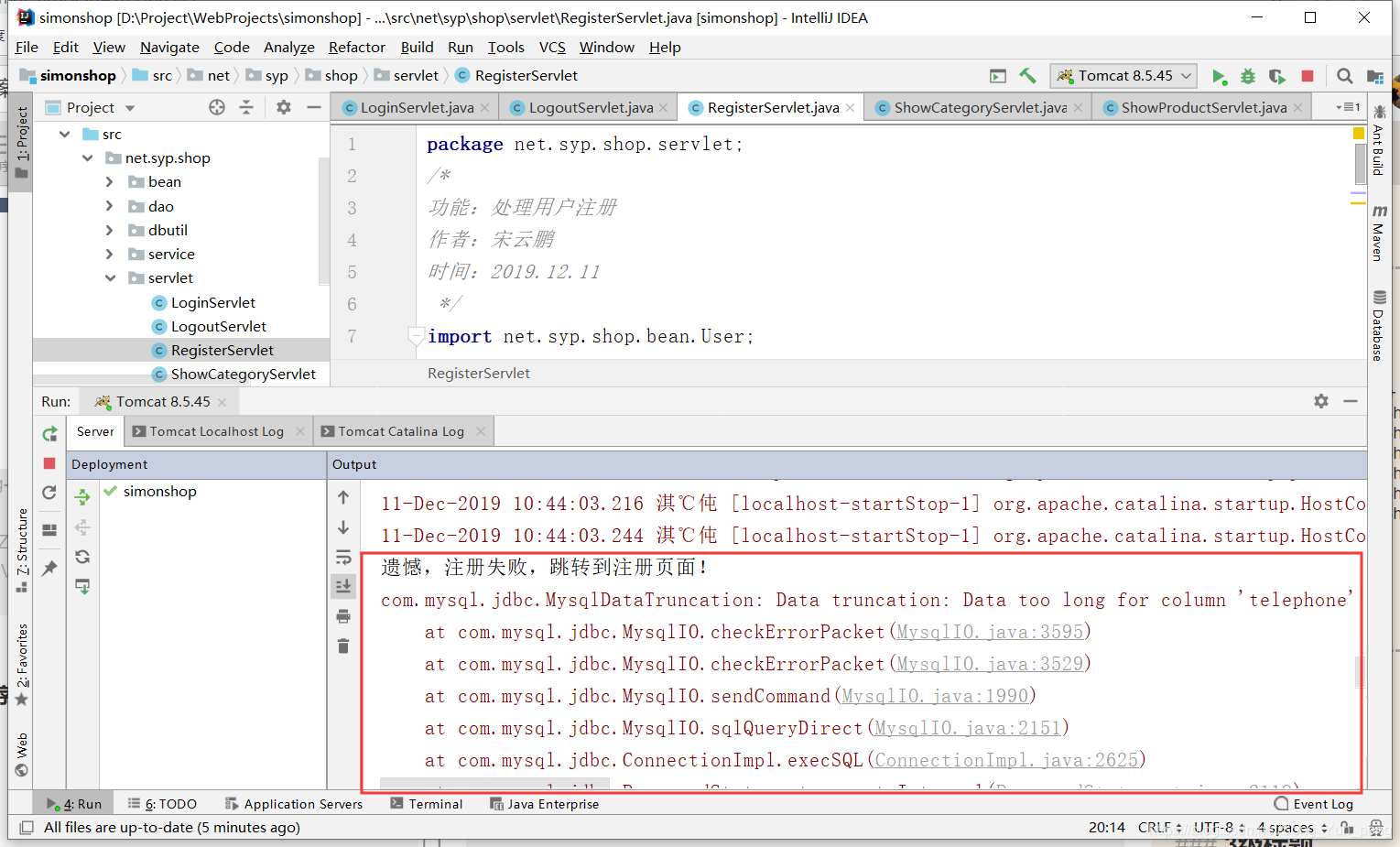This screenshot has height=847, width=1400.
Task: Select LogoutServlet in project tree
Action: point(218,327)
